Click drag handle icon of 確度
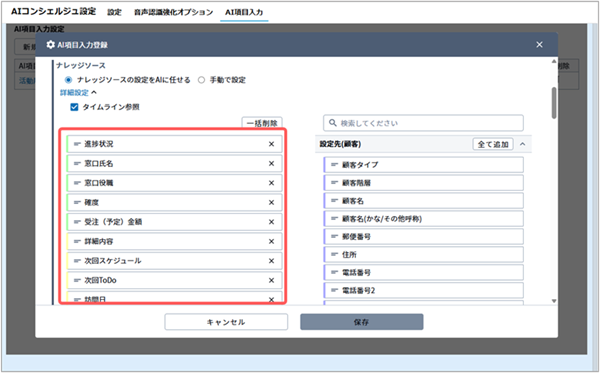 (77, 202)
